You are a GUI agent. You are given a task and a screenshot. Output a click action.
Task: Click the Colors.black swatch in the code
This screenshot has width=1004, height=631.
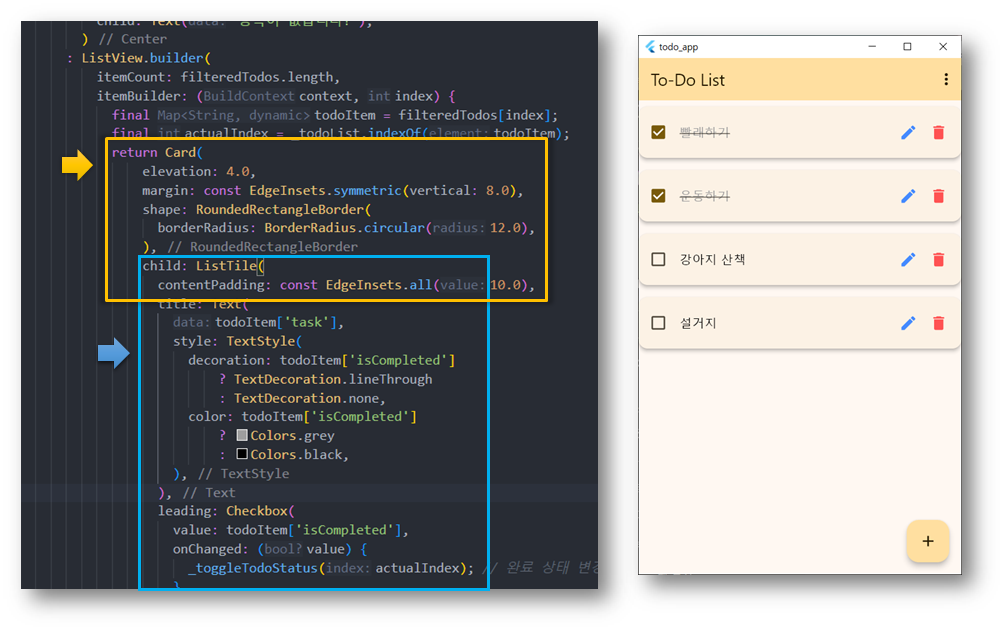[242, 454]
